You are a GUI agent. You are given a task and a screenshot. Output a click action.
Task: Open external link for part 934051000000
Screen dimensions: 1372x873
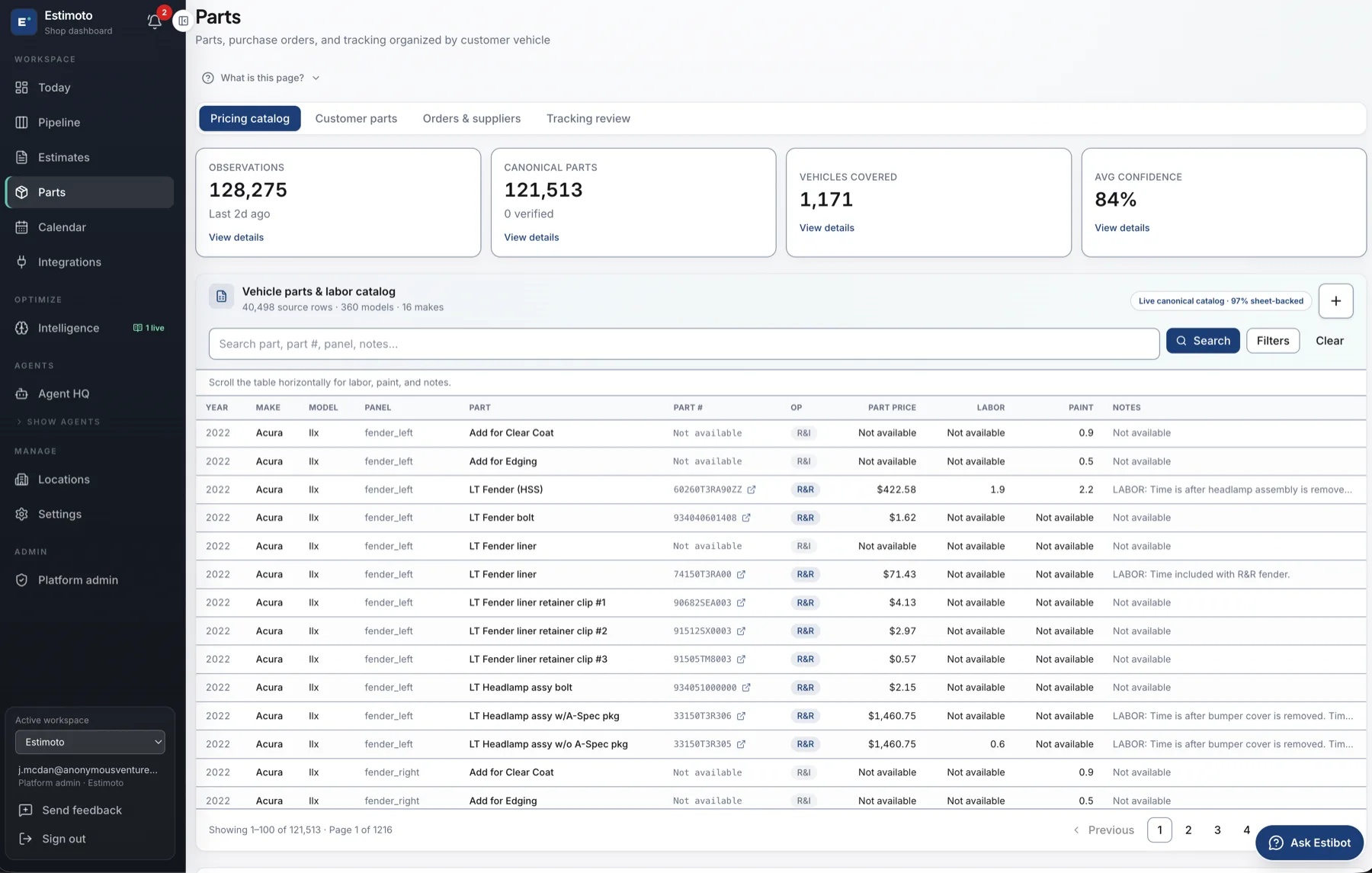coord(746,687)
